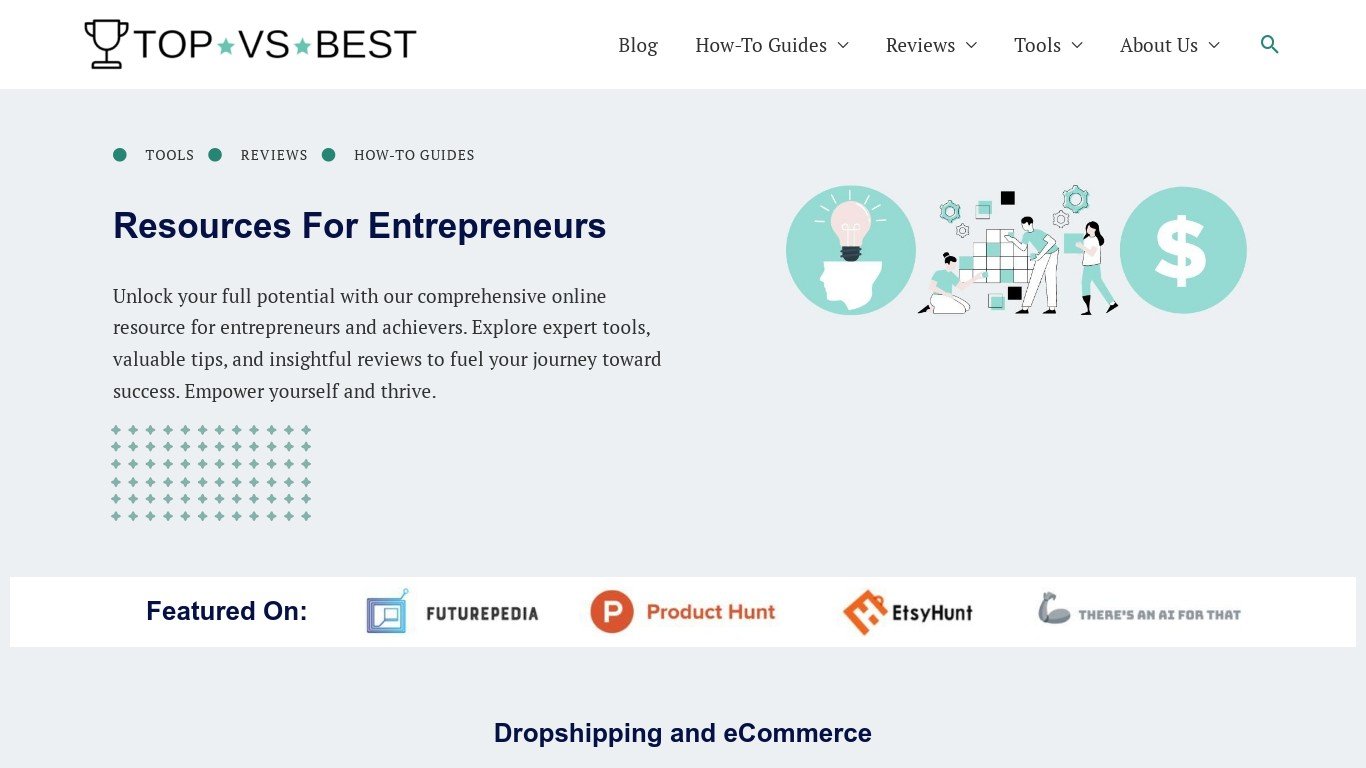Click the REVIEWS category link
Image resolution: width=1366 pixels, height=768 pixels.
[274, 155]
